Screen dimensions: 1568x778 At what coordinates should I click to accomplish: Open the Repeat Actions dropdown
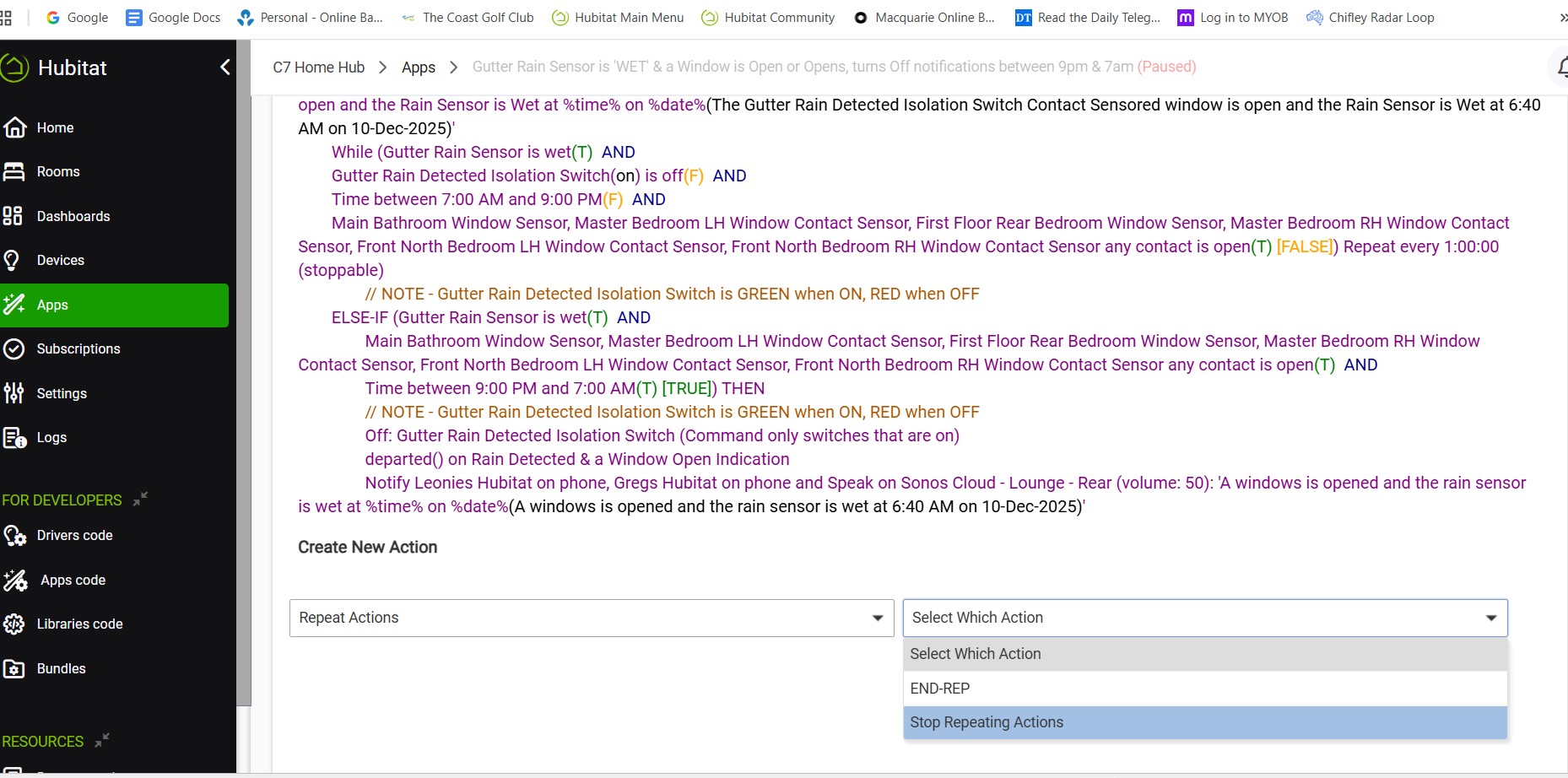(x=591, y=618)
